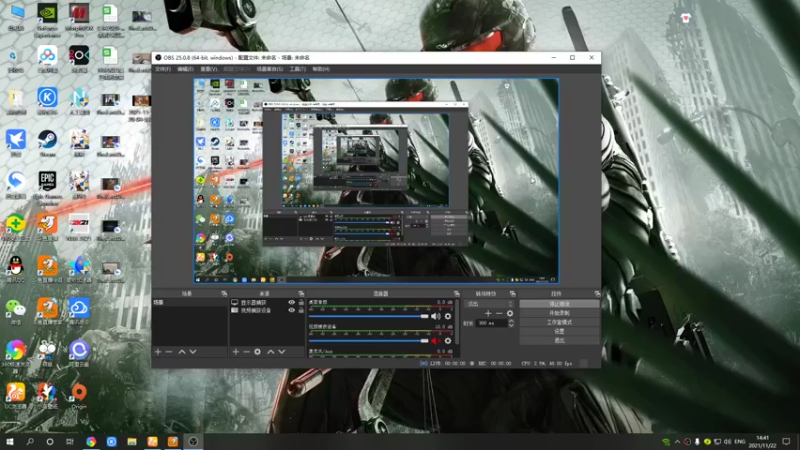This screenshot has width=800, height=450.
Task: Select the 显示器捕获 source row
Action: click(x=267, y=303)
